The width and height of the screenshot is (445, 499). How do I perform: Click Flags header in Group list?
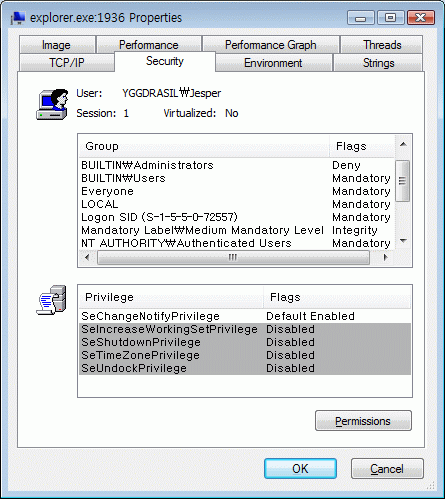click(x=362, y=146)
